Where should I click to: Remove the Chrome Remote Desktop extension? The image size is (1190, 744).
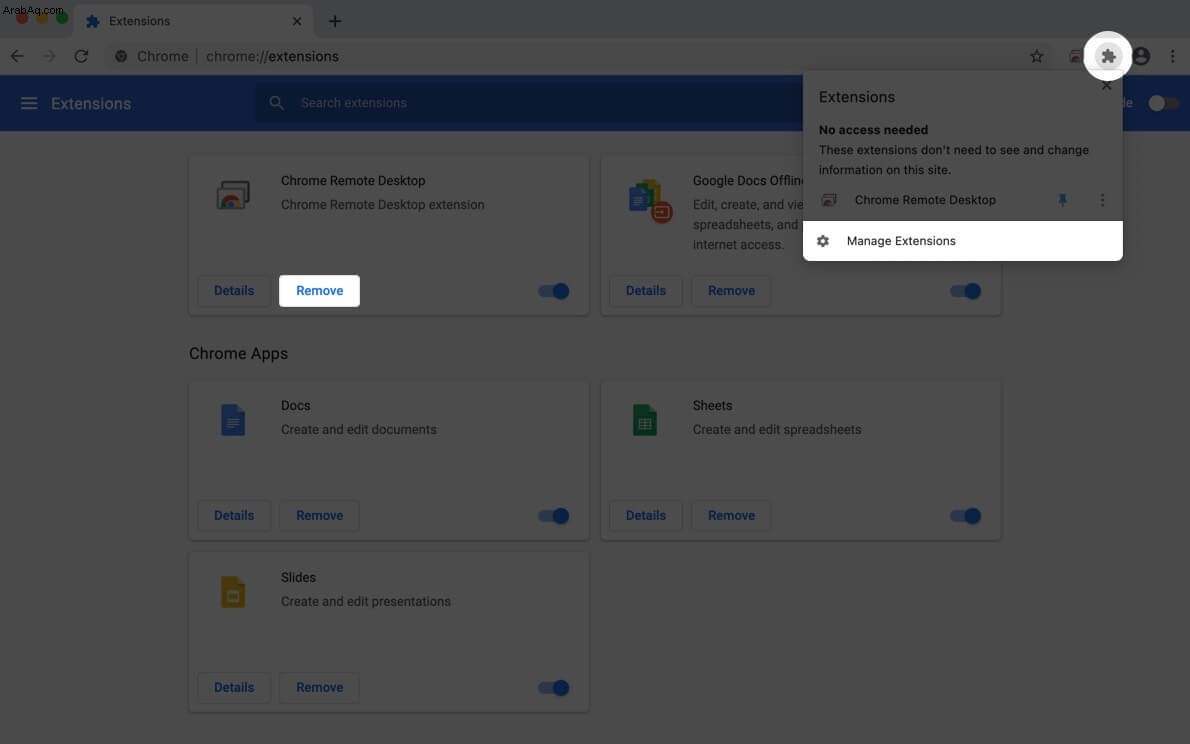[320, 291]
